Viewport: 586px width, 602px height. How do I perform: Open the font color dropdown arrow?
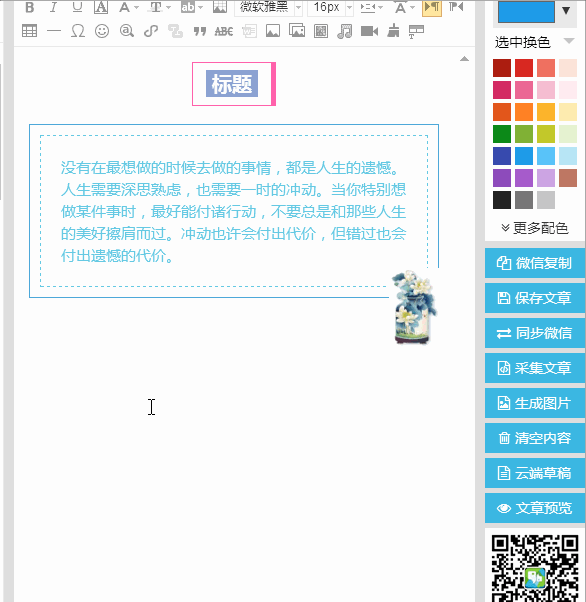pos(136,7)
